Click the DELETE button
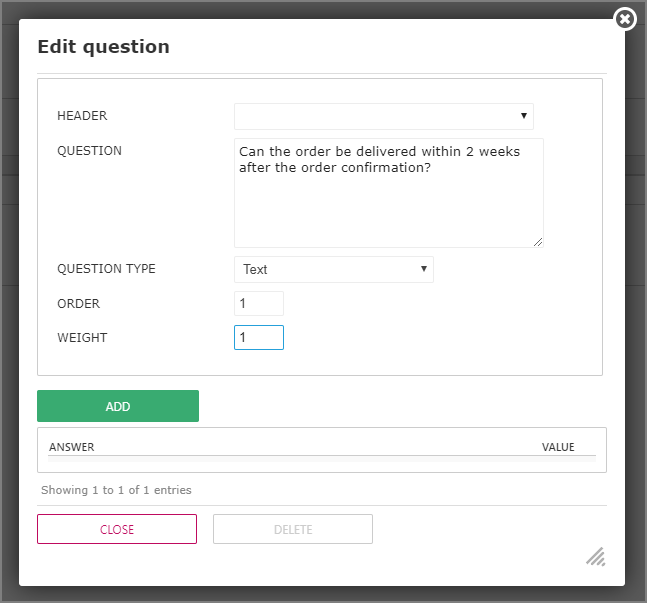Viewport: 647px width, 603px height. [x=293, y=529]
